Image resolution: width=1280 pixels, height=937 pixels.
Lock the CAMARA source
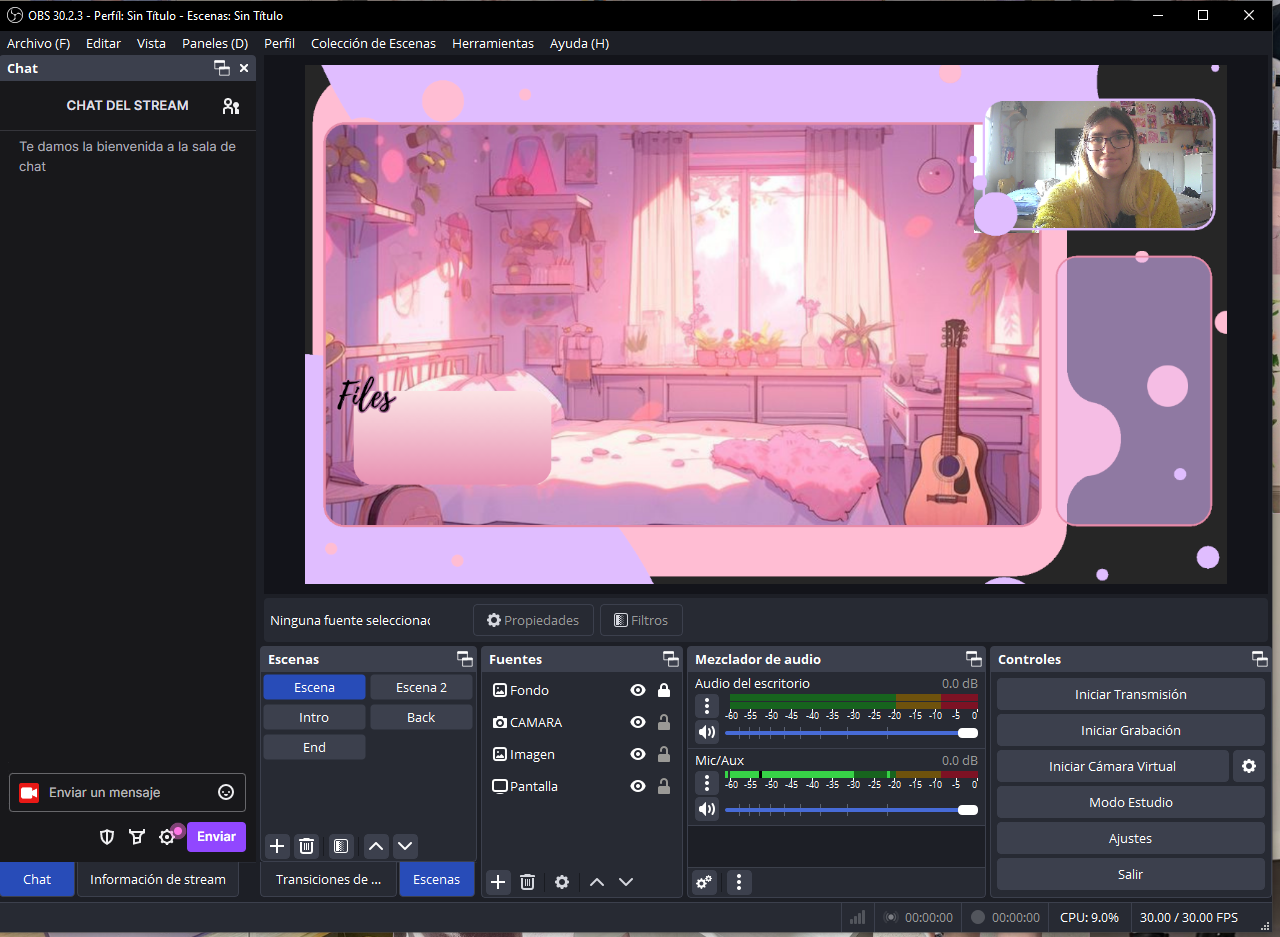click(664, 722)
